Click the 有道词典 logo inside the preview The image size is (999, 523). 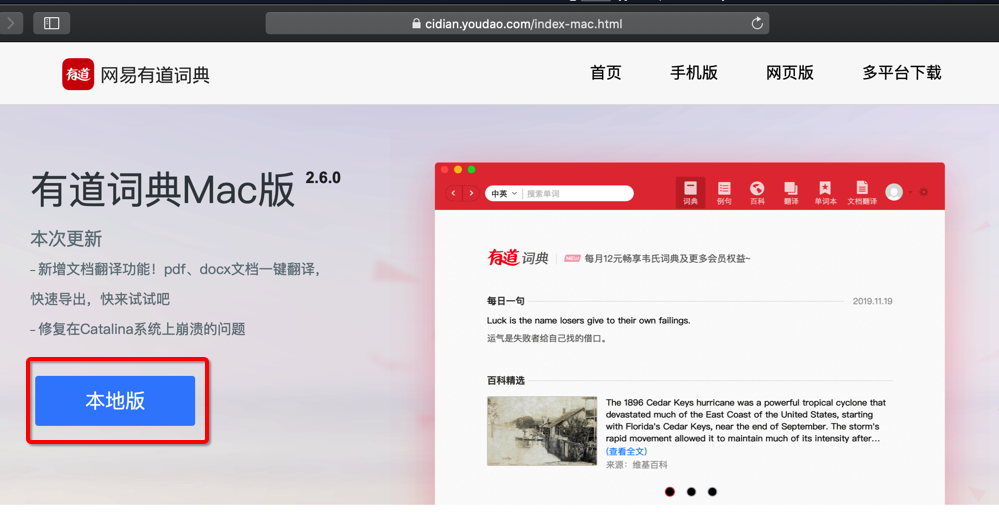point(517,257)
